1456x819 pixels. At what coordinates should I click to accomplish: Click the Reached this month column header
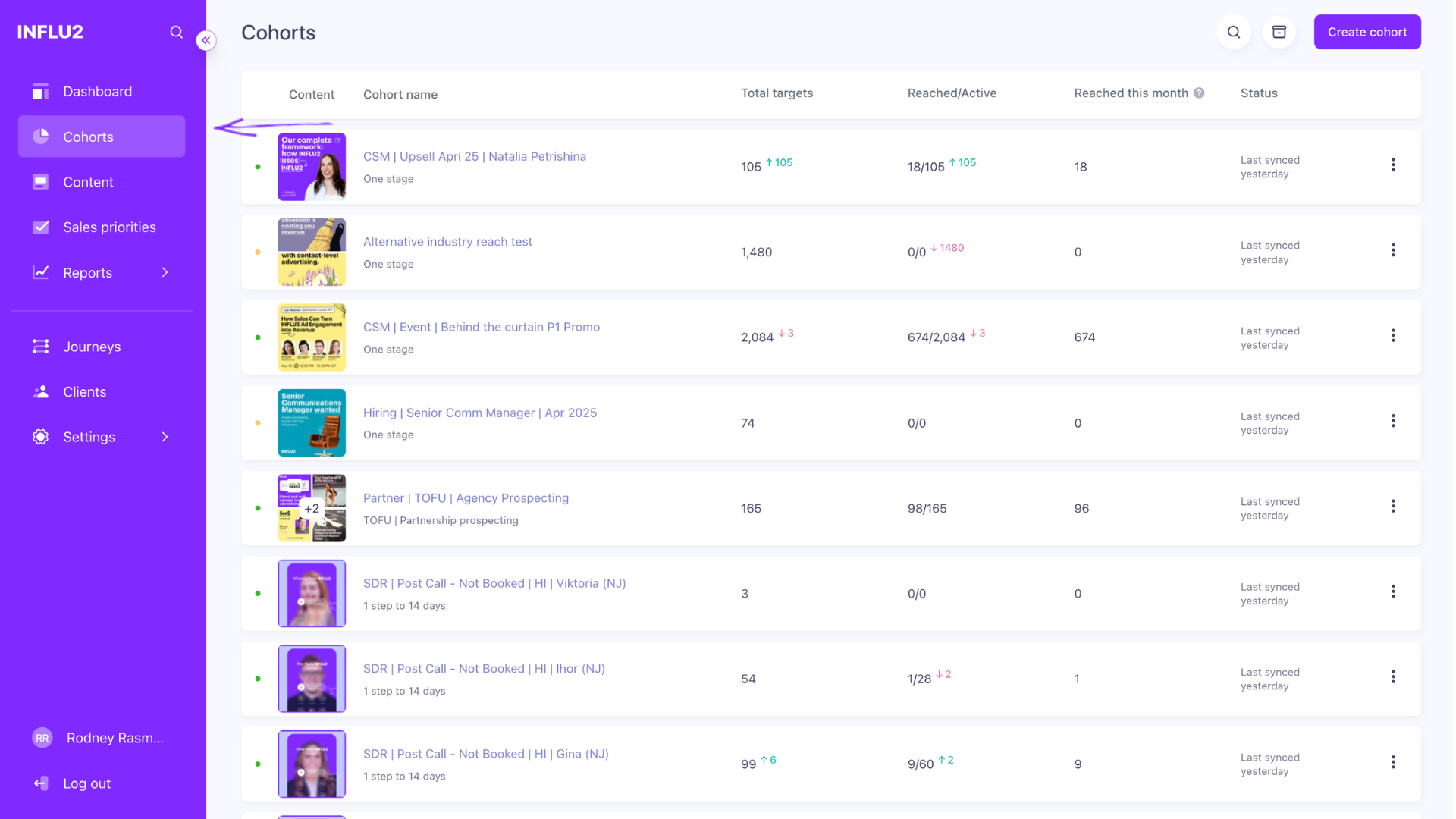(x=1131, y=93)
